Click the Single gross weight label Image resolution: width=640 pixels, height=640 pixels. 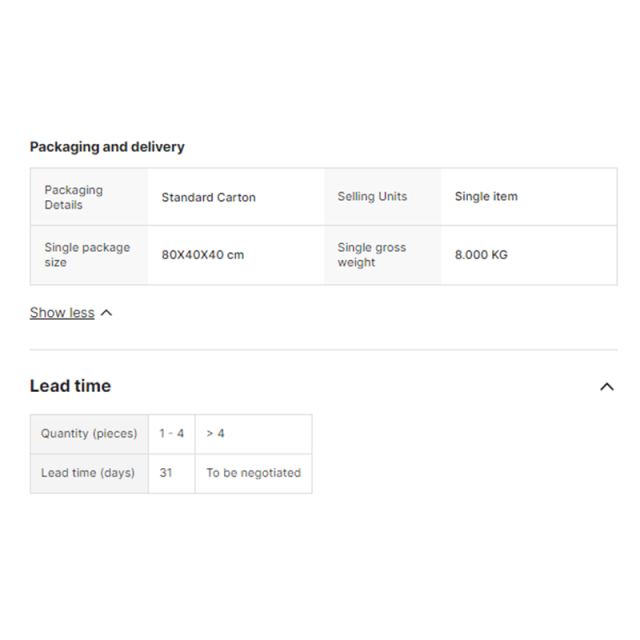point(371,255)
